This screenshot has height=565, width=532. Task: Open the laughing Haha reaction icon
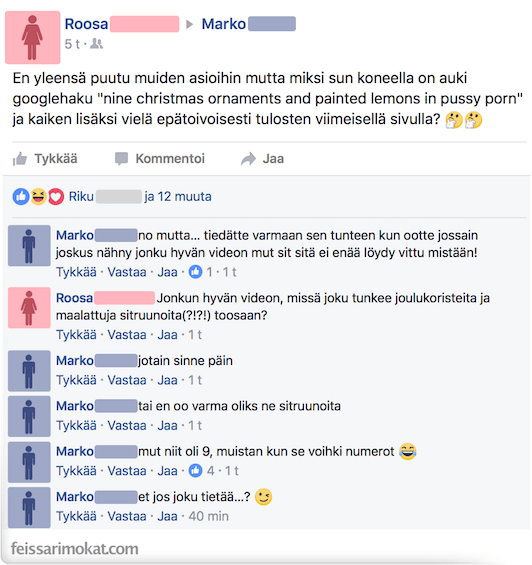point(38,197)
